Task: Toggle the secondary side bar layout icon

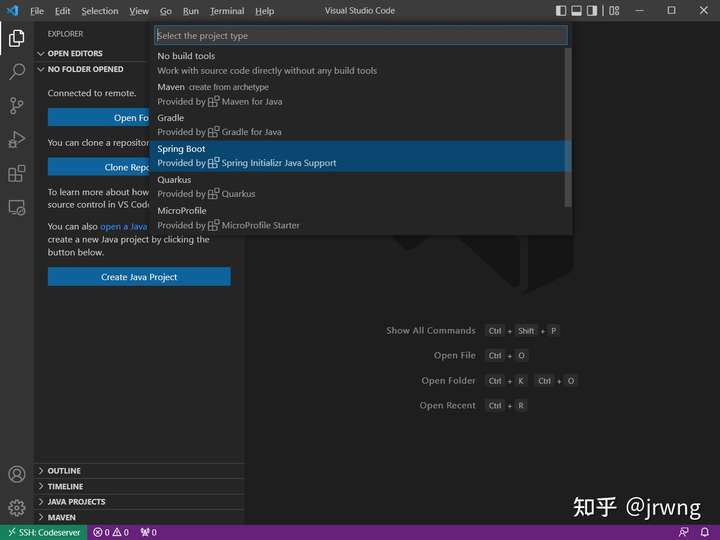Action: point(592,10)
